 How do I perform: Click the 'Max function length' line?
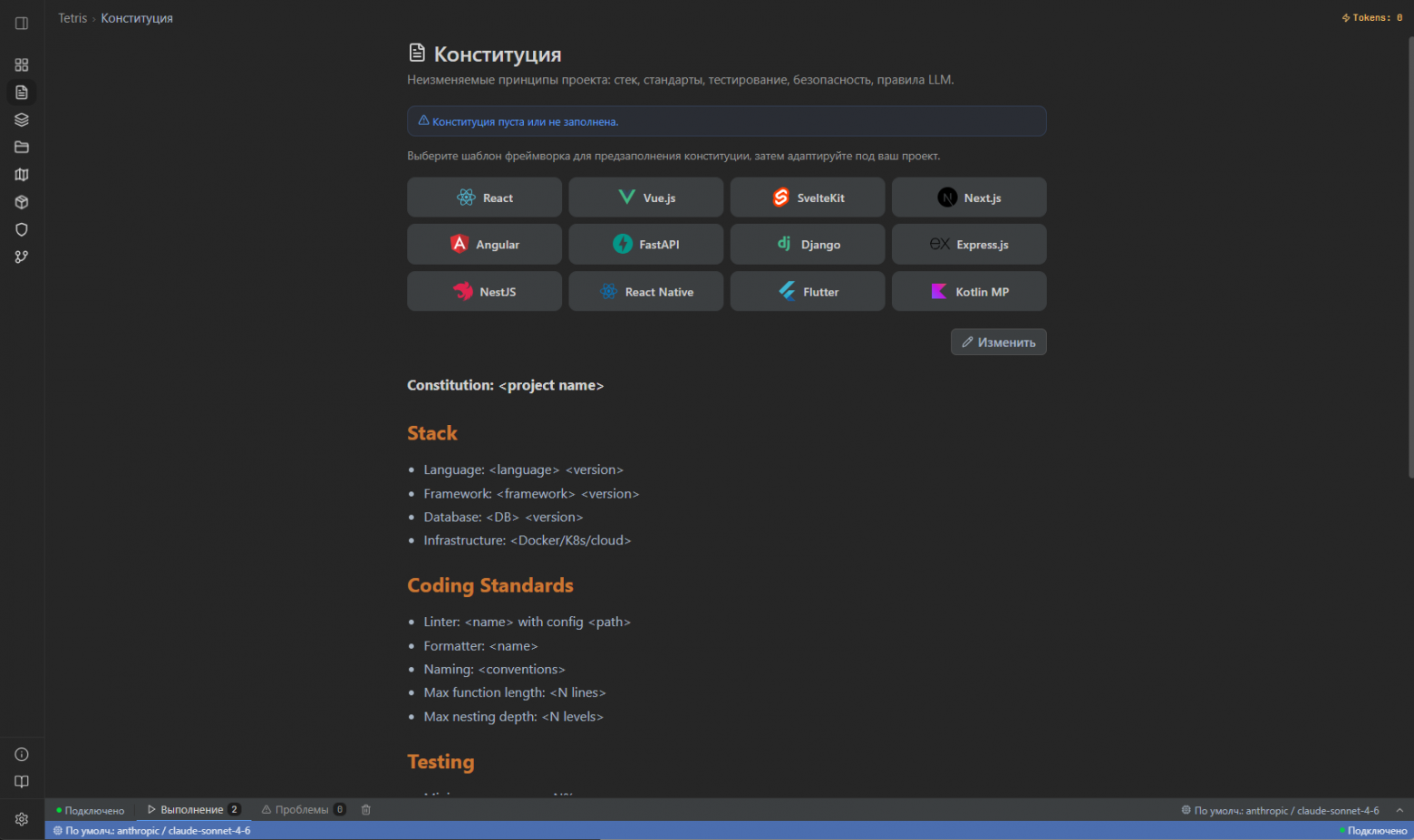(x=515, y=693)
